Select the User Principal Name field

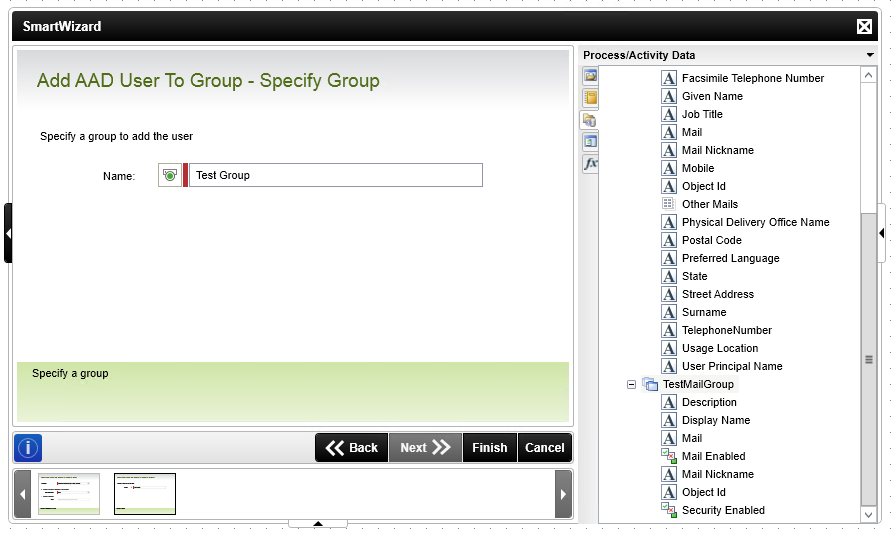click(x=732, y=367)
